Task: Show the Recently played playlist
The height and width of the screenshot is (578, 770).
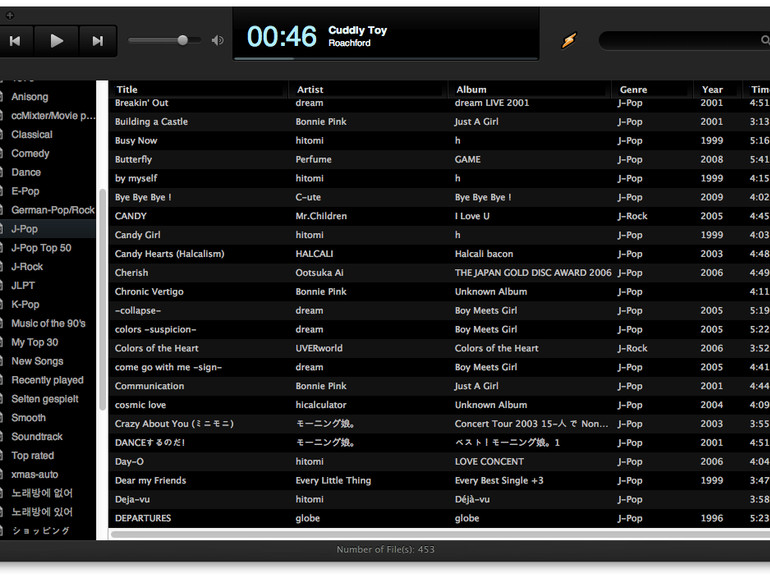Action: point(48,380)
